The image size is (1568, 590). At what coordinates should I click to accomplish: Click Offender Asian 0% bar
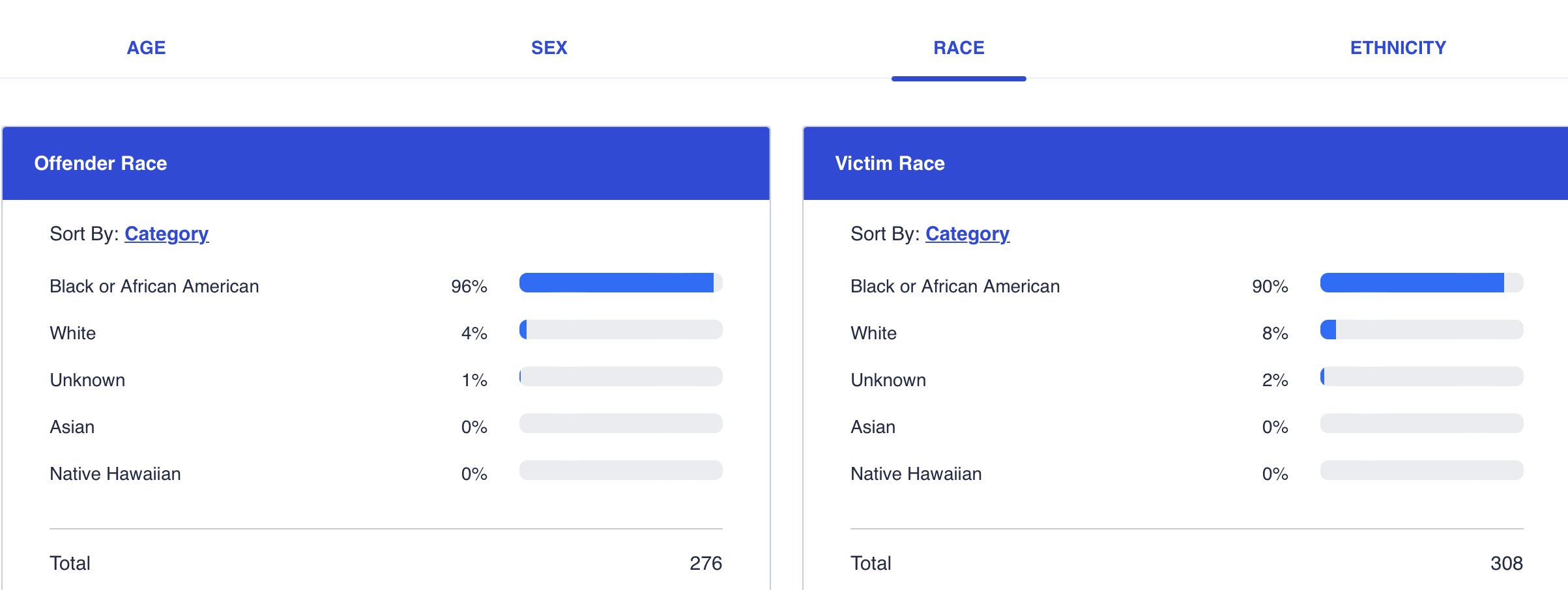pos(620,423)
